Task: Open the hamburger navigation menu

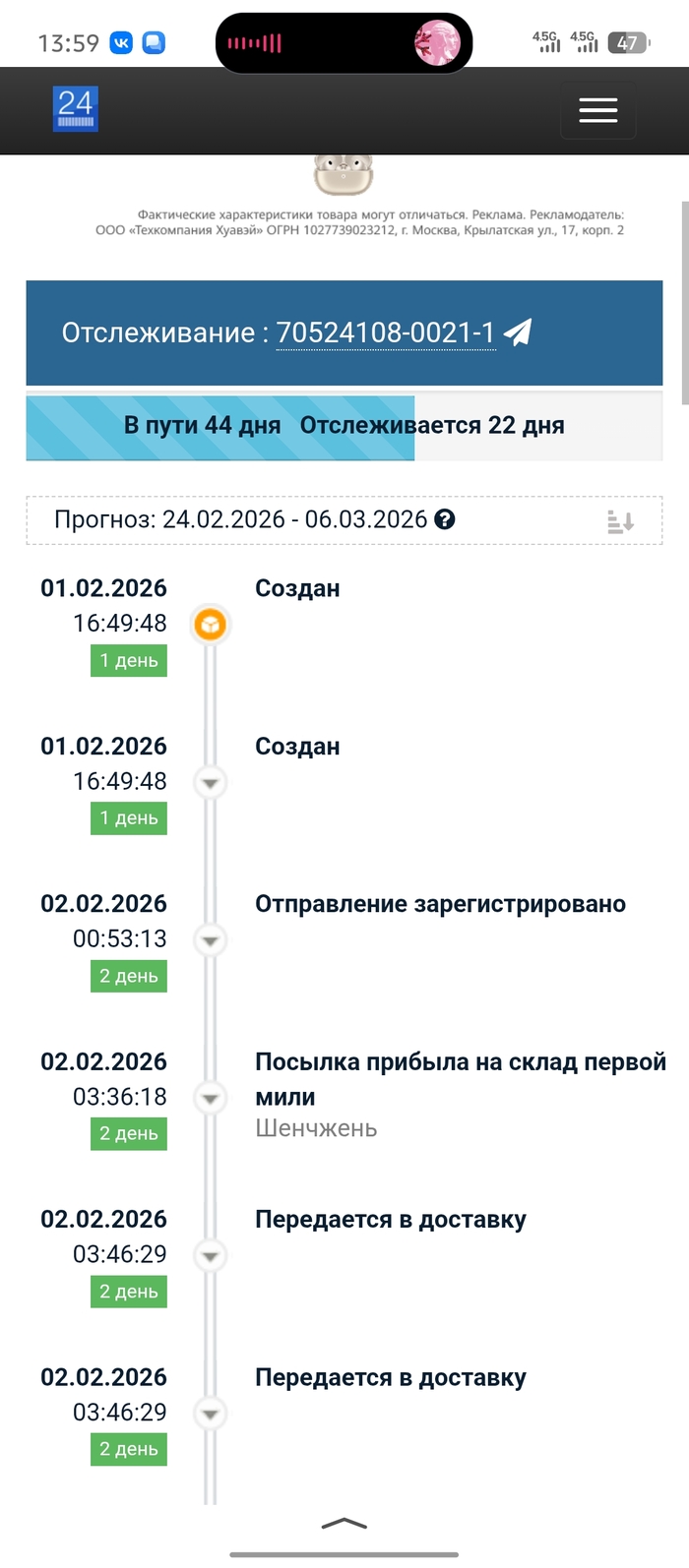Action: click(x=597, y=110)
